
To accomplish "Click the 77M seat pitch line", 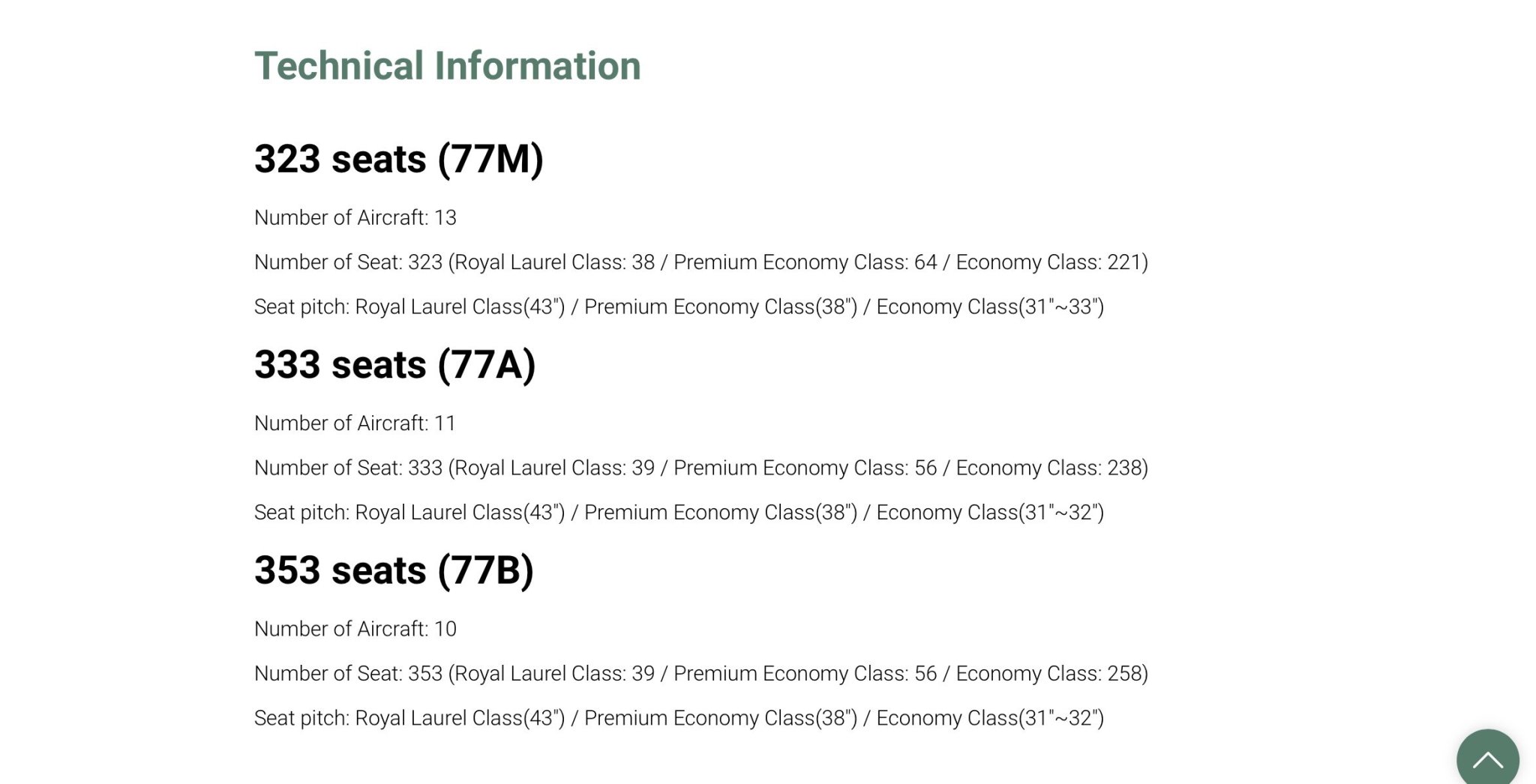I will click(679, 307).
